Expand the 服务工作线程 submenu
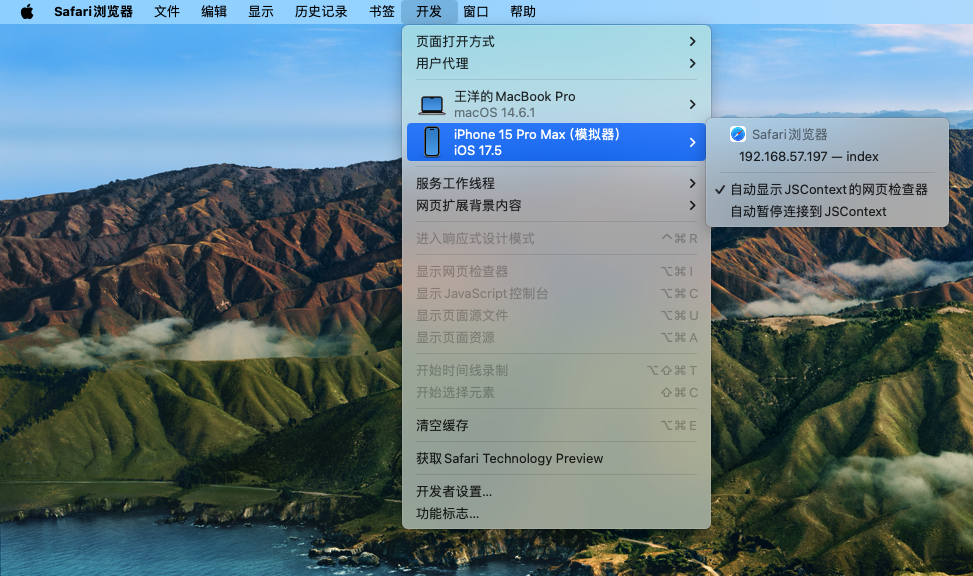The image size is (973, 576). [x=556, y=183]
